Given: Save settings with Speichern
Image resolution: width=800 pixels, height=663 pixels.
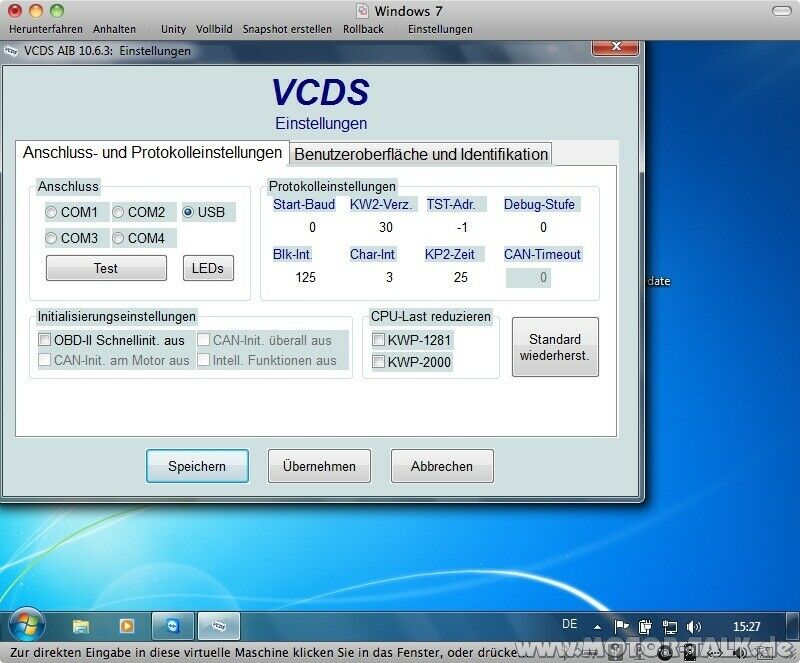Looking at the screenshot, I should coord(197,466).
